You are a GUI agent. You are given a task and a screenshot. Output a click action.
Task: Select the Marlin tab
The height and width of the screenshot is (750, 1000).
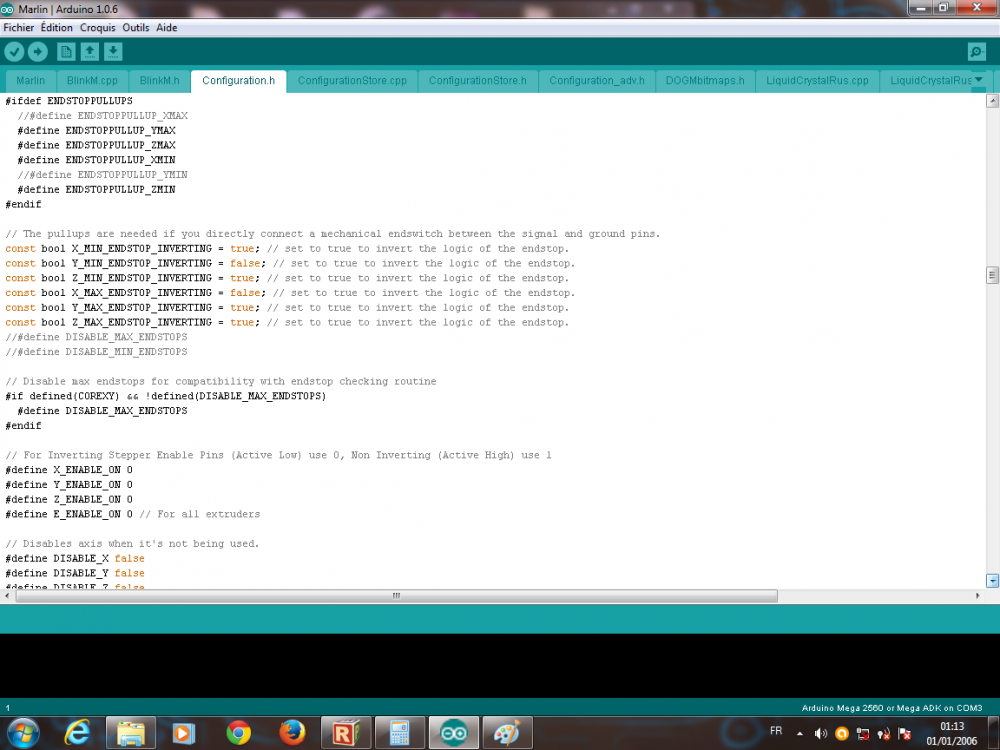(x=31, y=81)
